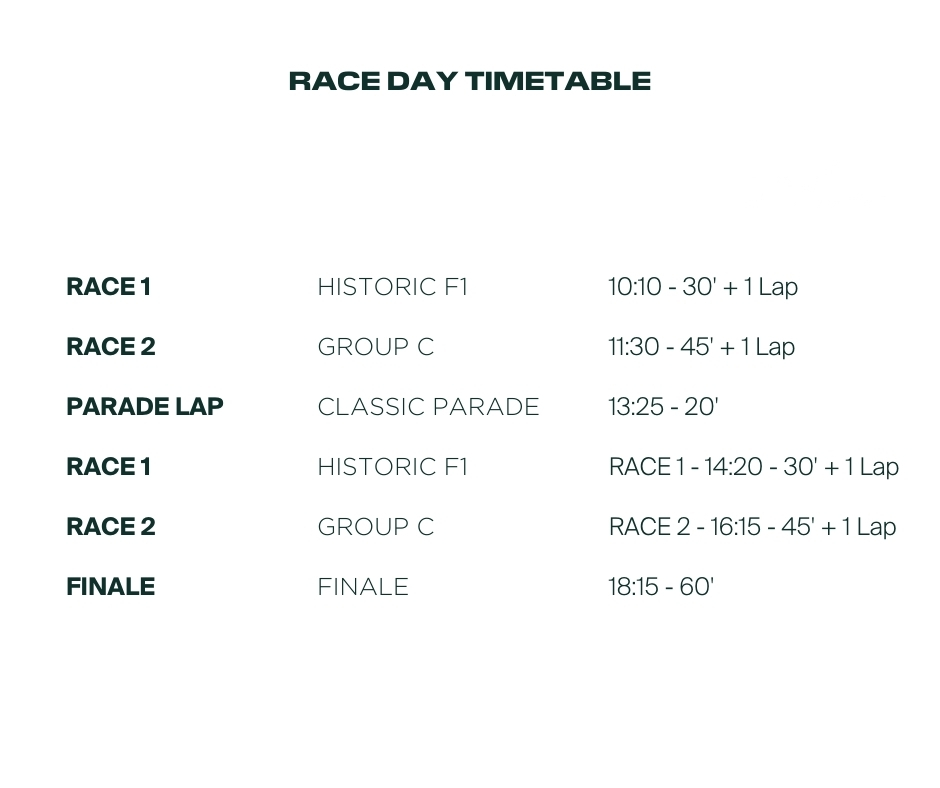Screen dimensions: 940x788
Task: Click the 11:30 - 45' + 1 Lap time
Action: pyautogui.click(x=702, y=347)
